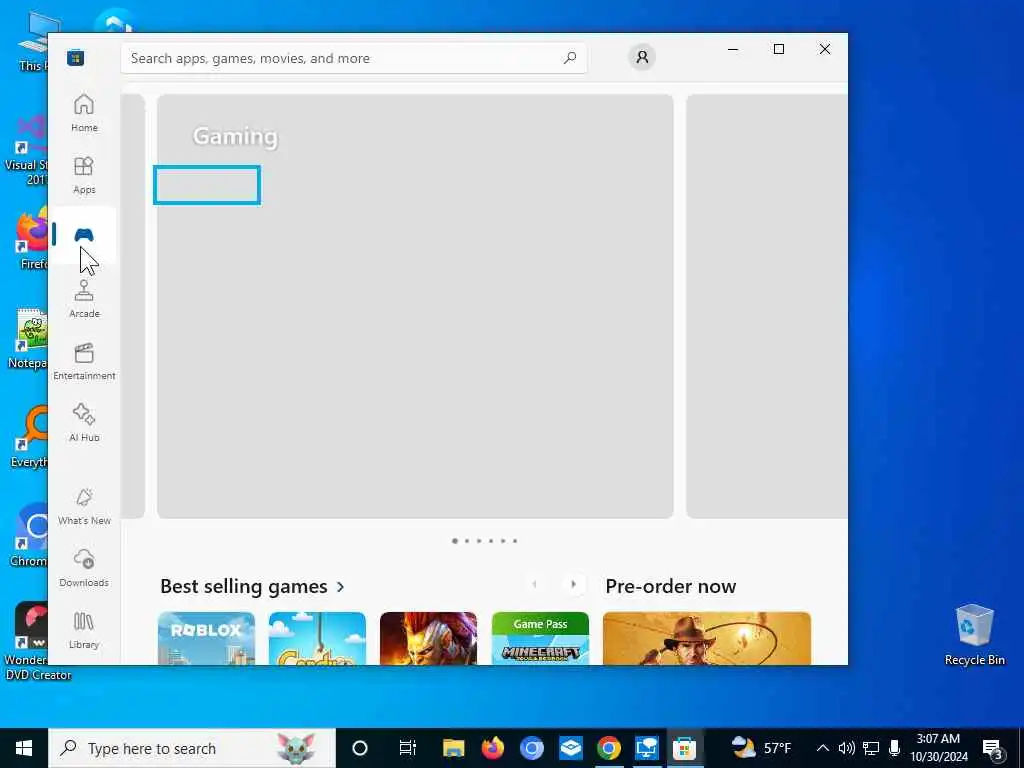Screen dimensions: 1024x768
Task: Open the Arcade section in the sidebar
Action: coord(84,299)
